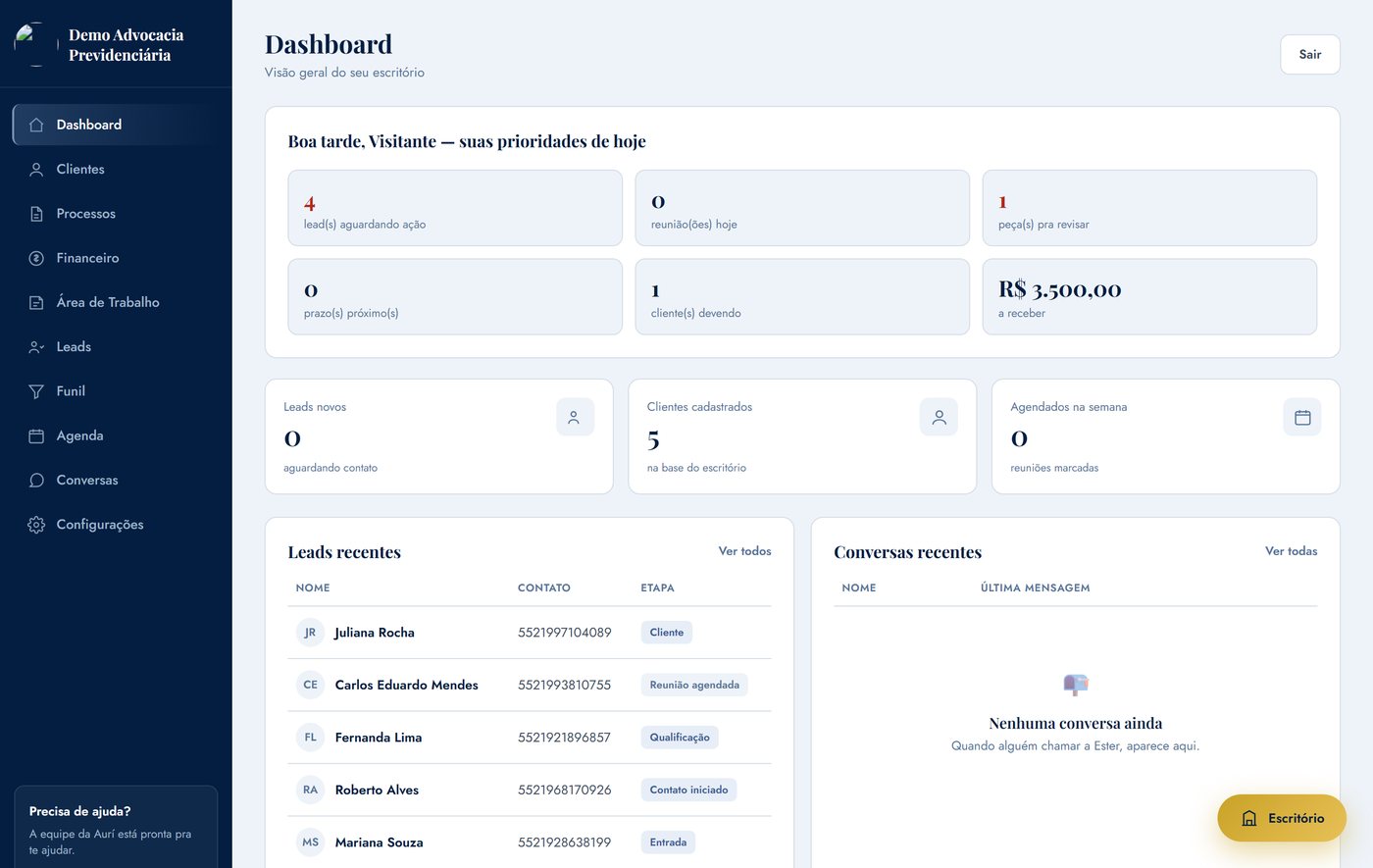Screen dimensions: 1373x868
Task: Click the Clientes person icon
Action: [x=36, y=170]
